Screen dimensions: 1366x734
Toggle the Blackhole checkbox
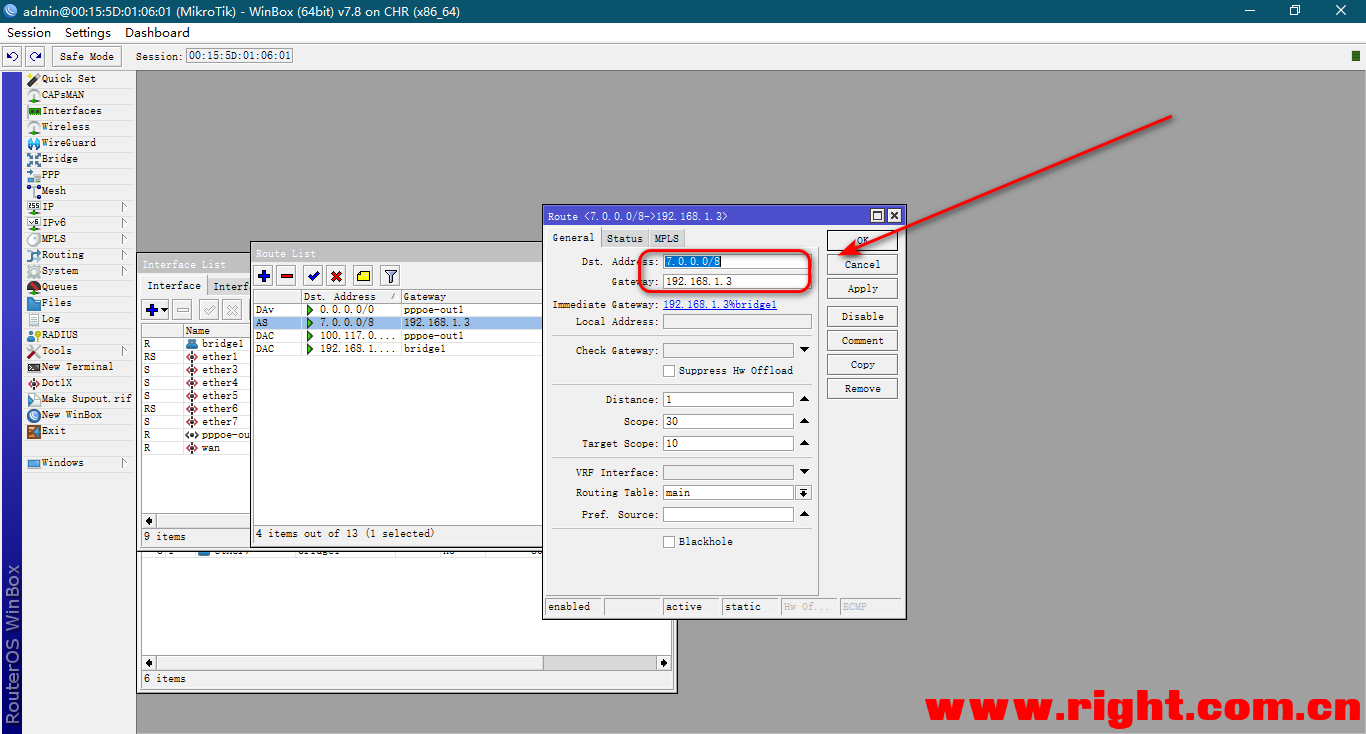coord(669,542)
